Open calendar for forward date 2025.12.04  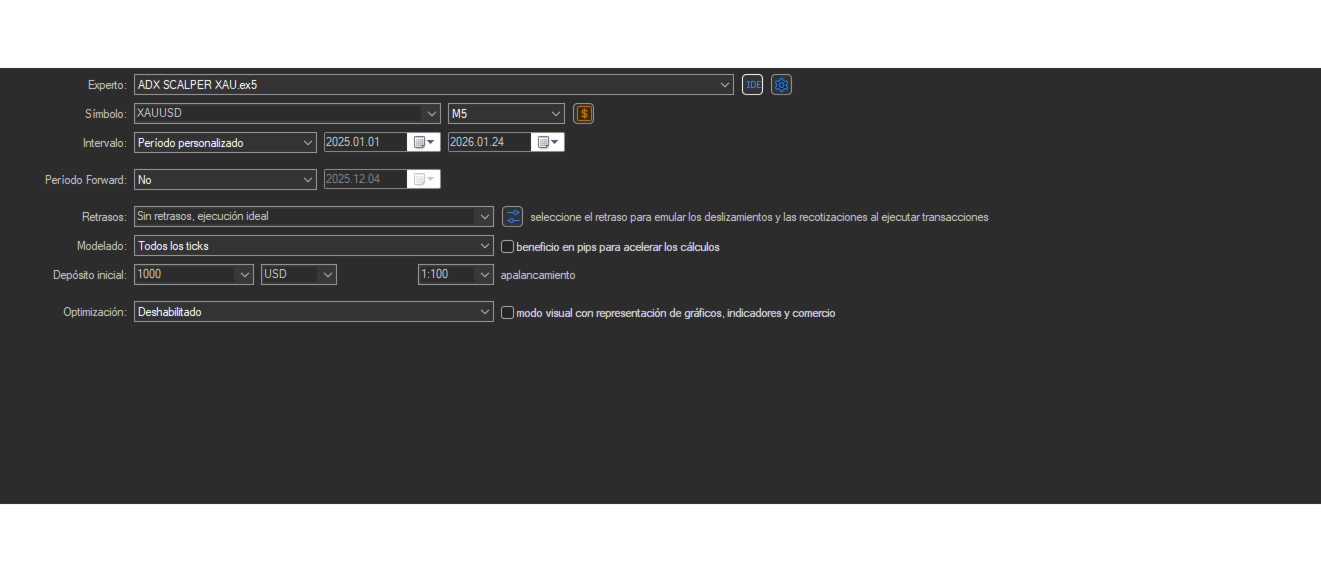pyautogui.click(x=425, y=179)
